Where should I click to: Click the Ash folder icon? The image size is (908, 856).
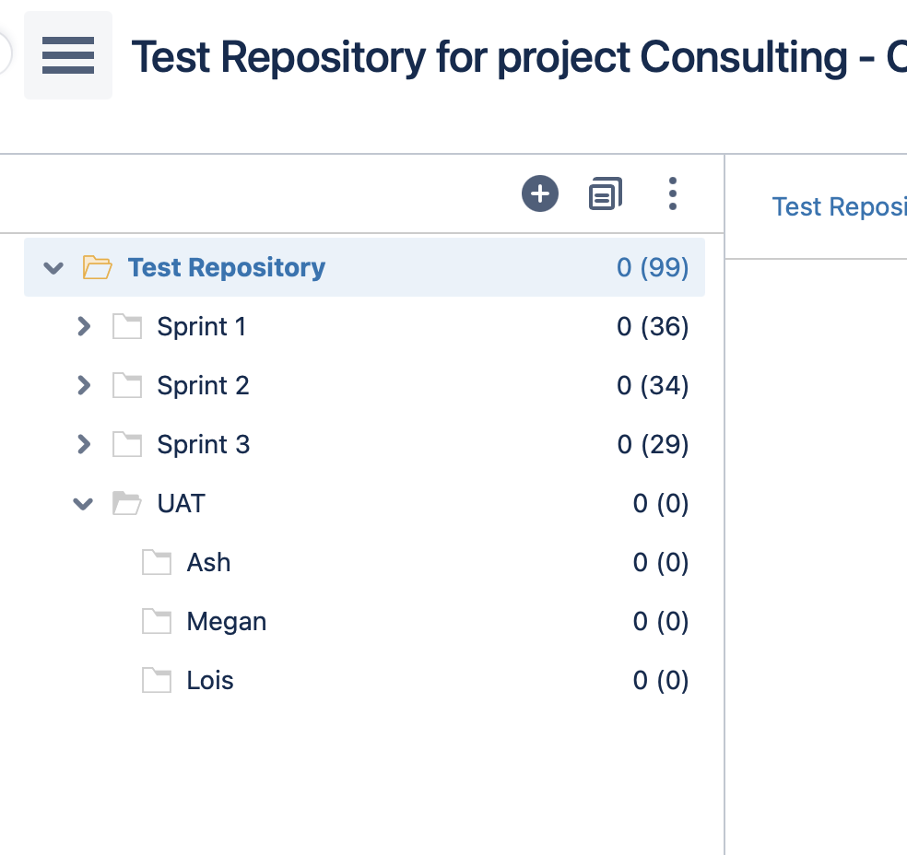pyautogui.click(x=156, y=563)
